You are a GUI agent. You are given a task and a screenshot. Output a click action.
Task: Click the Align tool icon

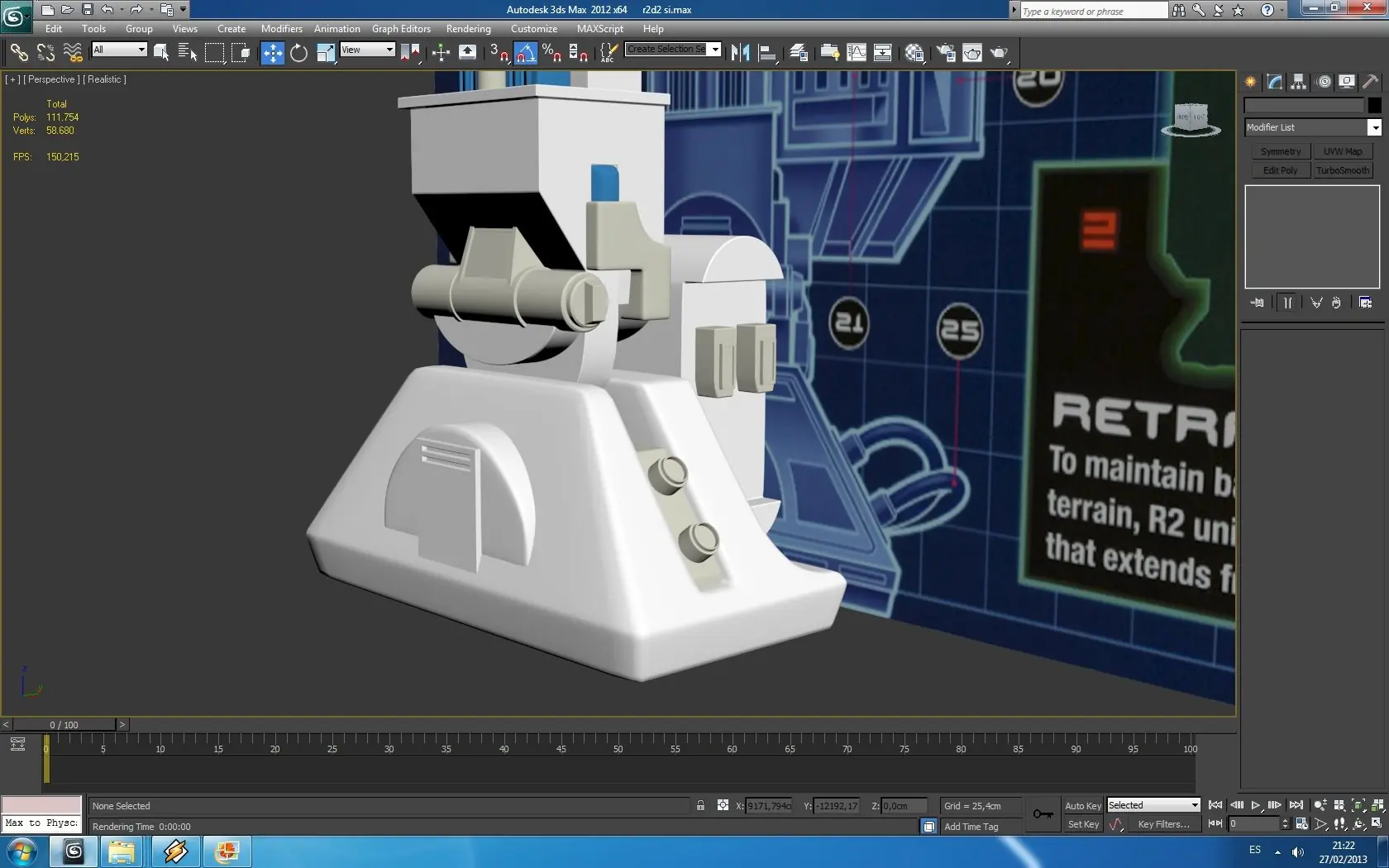click(767, 53)
